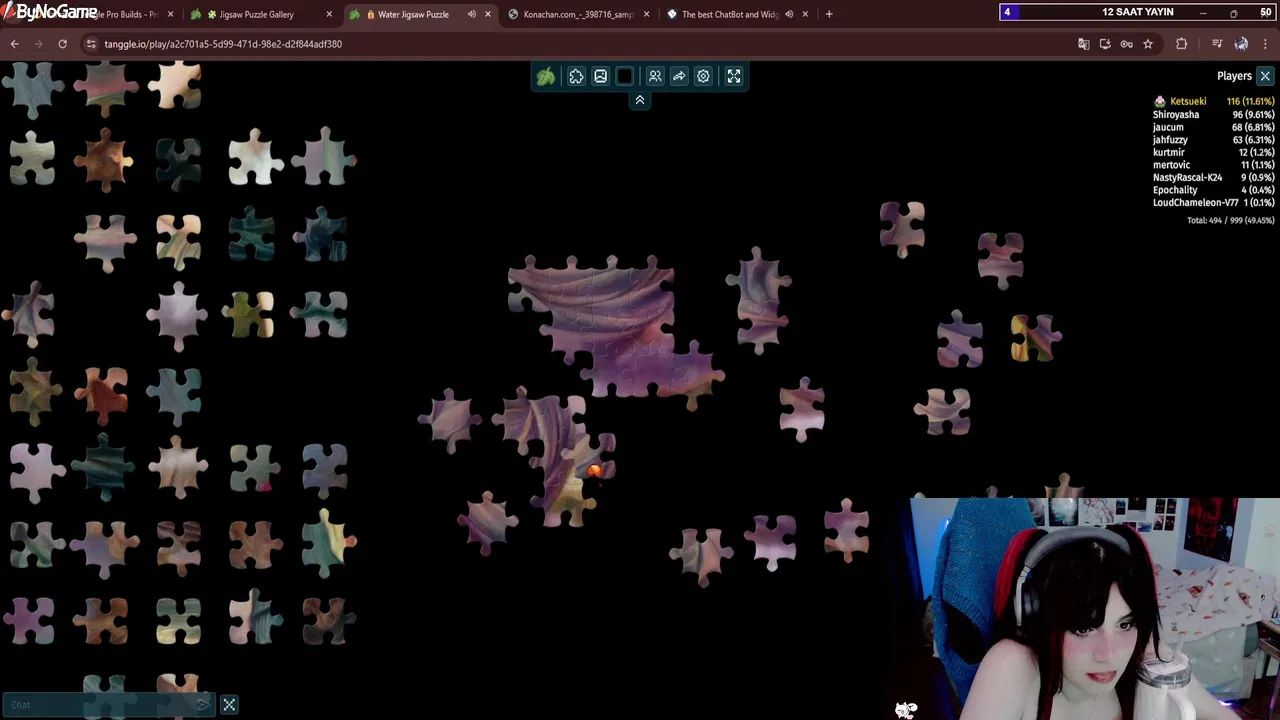Pick the bright green-yellow piece in tray

click(x=328, y=543)
